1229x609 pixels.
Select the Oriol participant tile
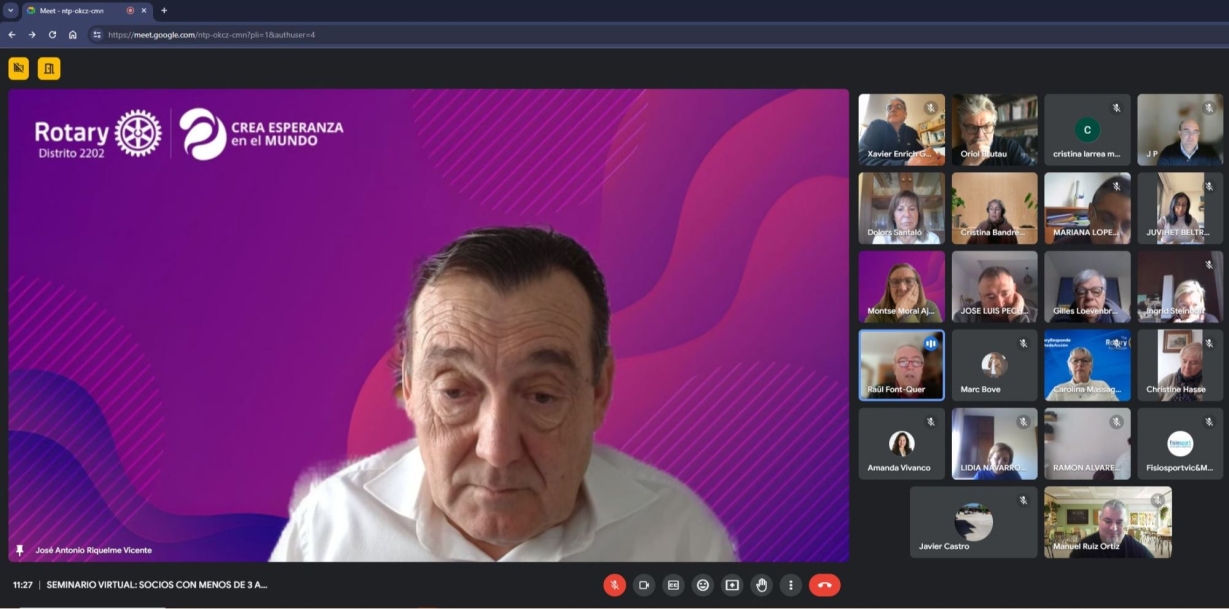click(994, 130)
